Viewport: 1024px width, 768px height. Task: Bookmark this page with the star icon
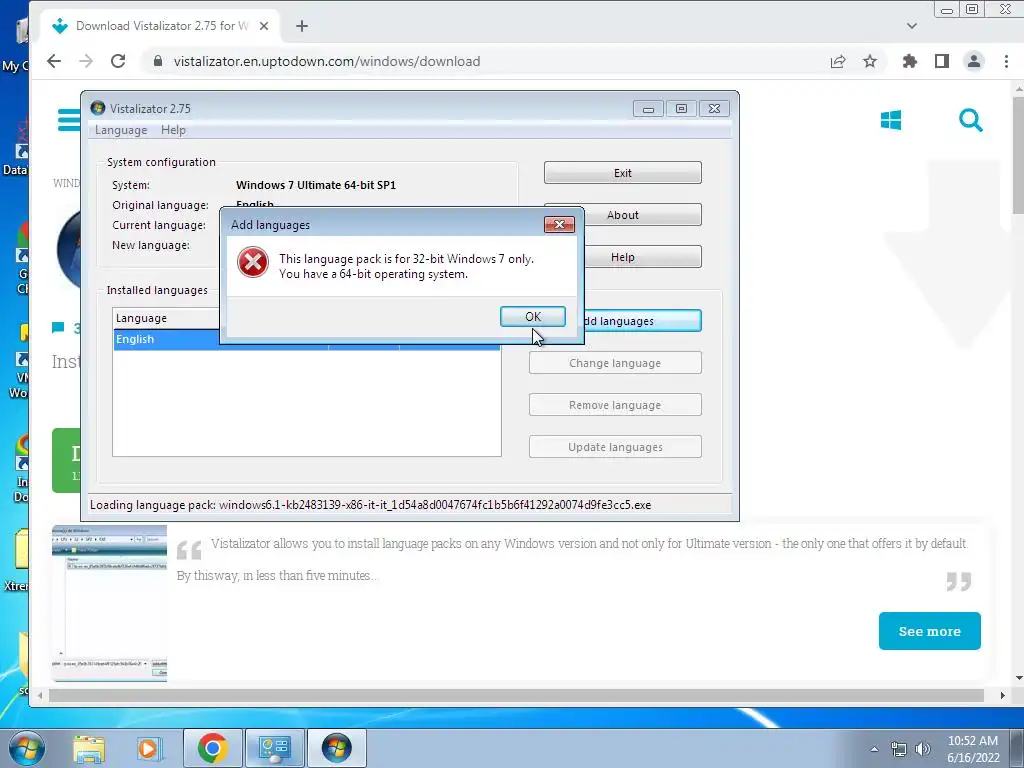870,61
